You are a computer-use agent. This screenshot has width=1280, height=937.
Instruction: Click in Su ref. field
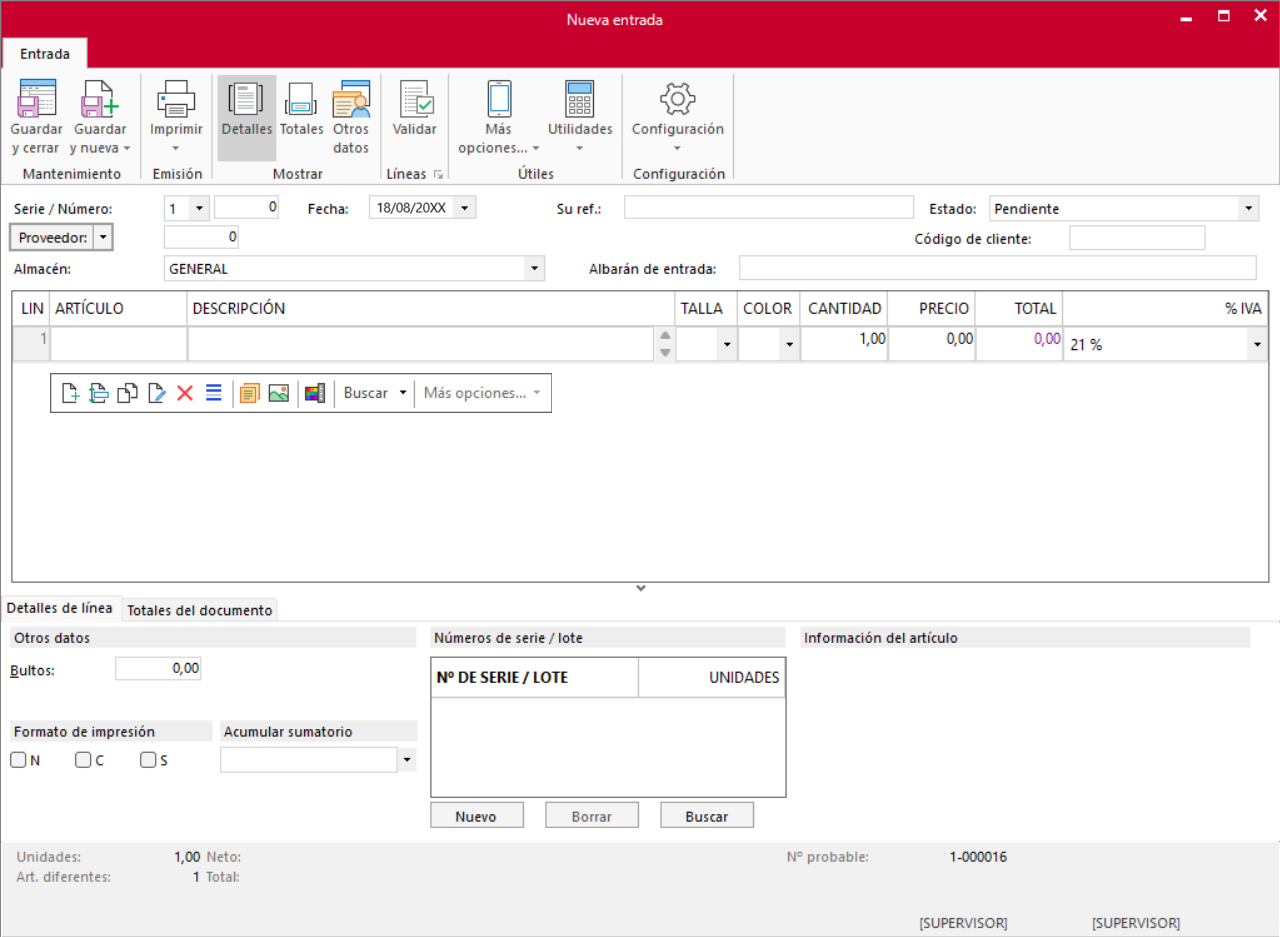coord(769,208)
